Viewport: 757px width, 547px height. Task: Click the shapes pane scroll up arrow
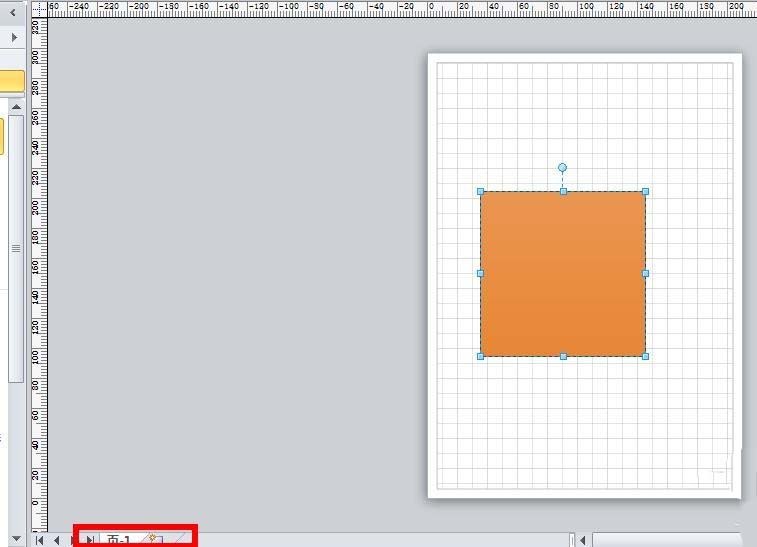[x=16, y=106]
